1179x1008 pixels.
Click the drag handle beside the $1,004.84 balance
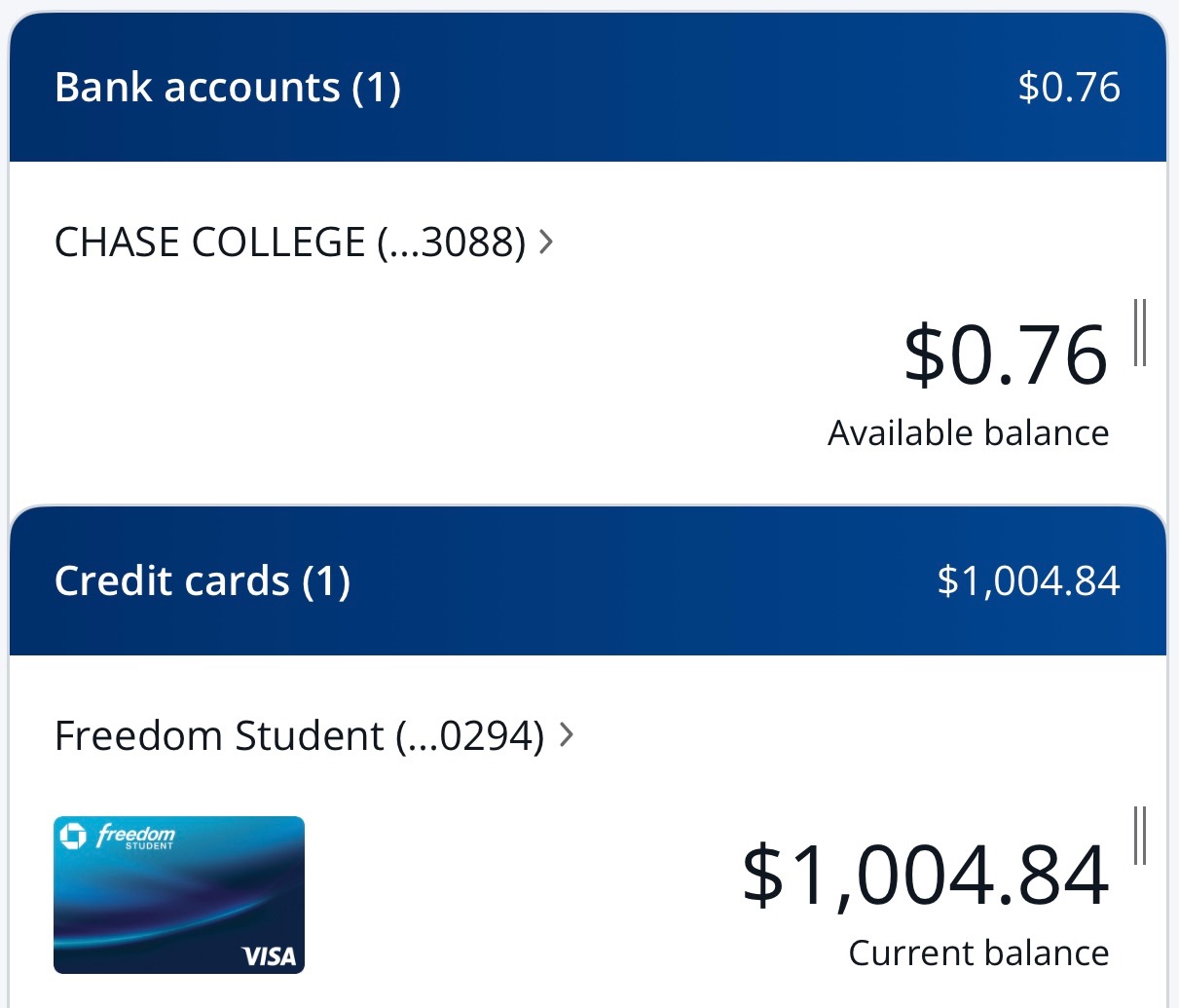[x=1140, y=836]
